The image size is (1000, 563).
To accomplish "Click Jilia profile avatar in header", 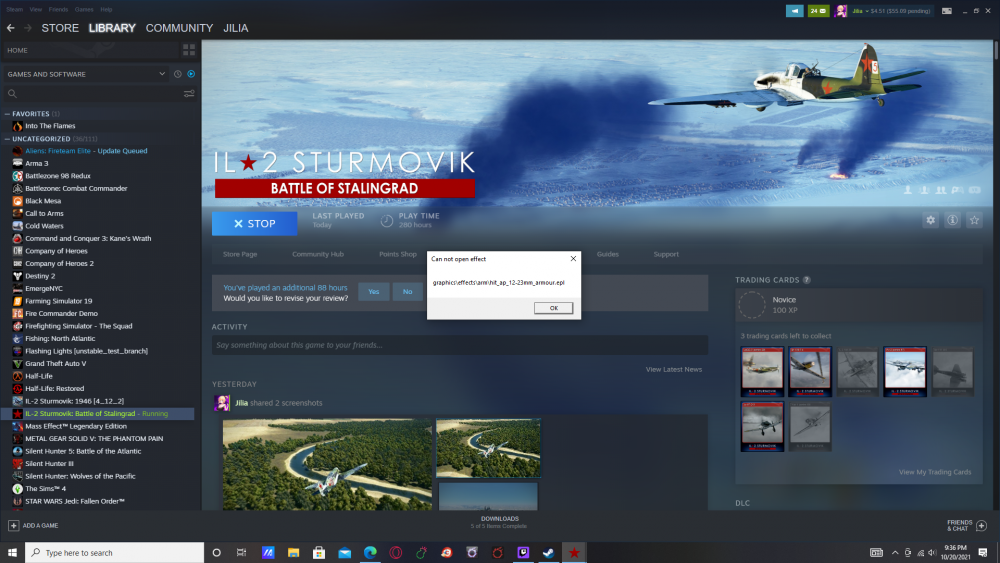I will coord(841,11).
